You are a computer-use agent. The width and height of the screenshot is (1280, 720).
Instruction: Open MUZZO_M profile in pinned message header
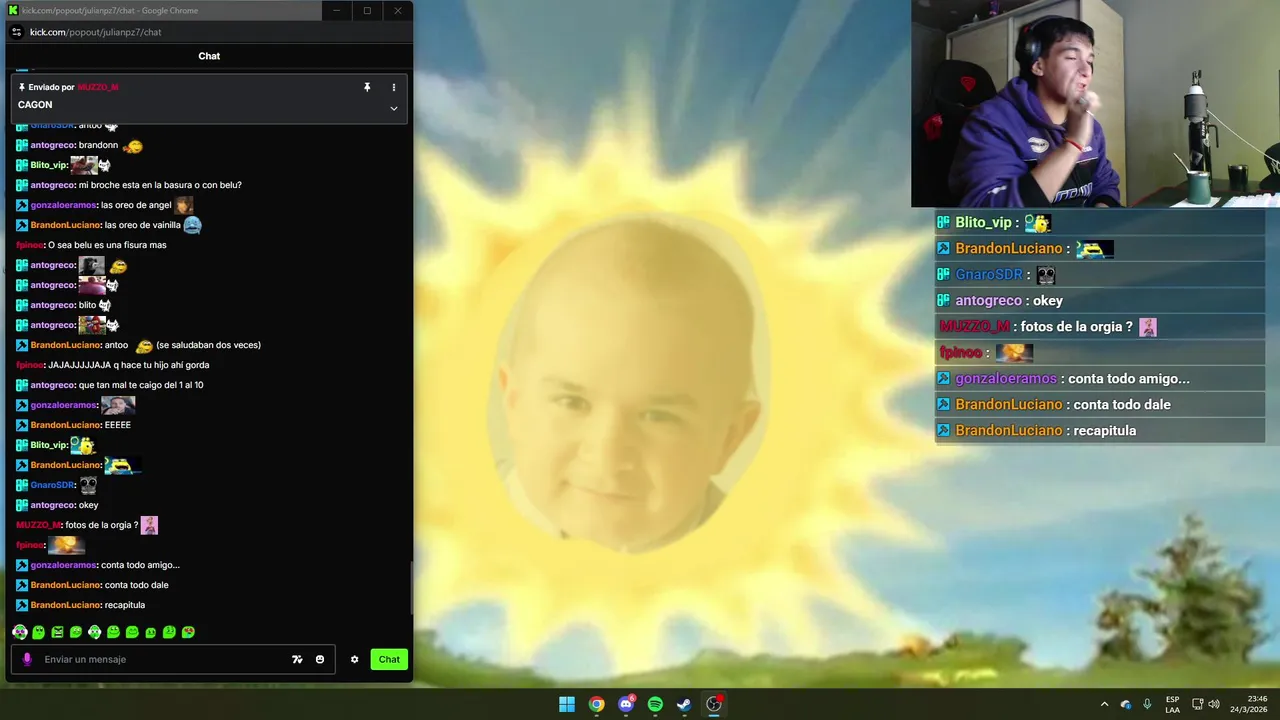click(x=98, y=87)
